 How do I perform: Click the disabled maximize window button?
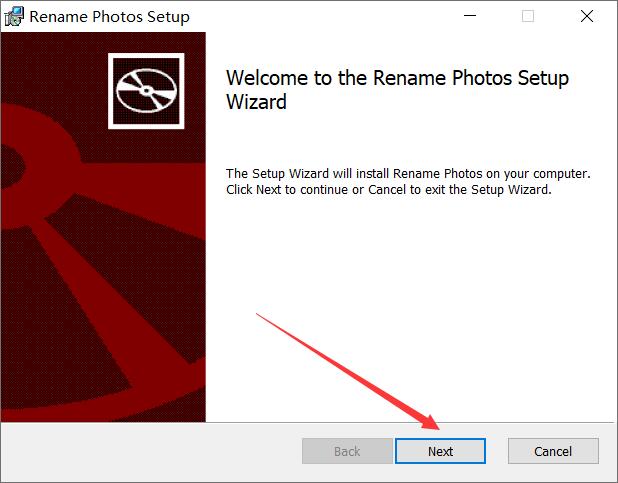coord(528,16)
